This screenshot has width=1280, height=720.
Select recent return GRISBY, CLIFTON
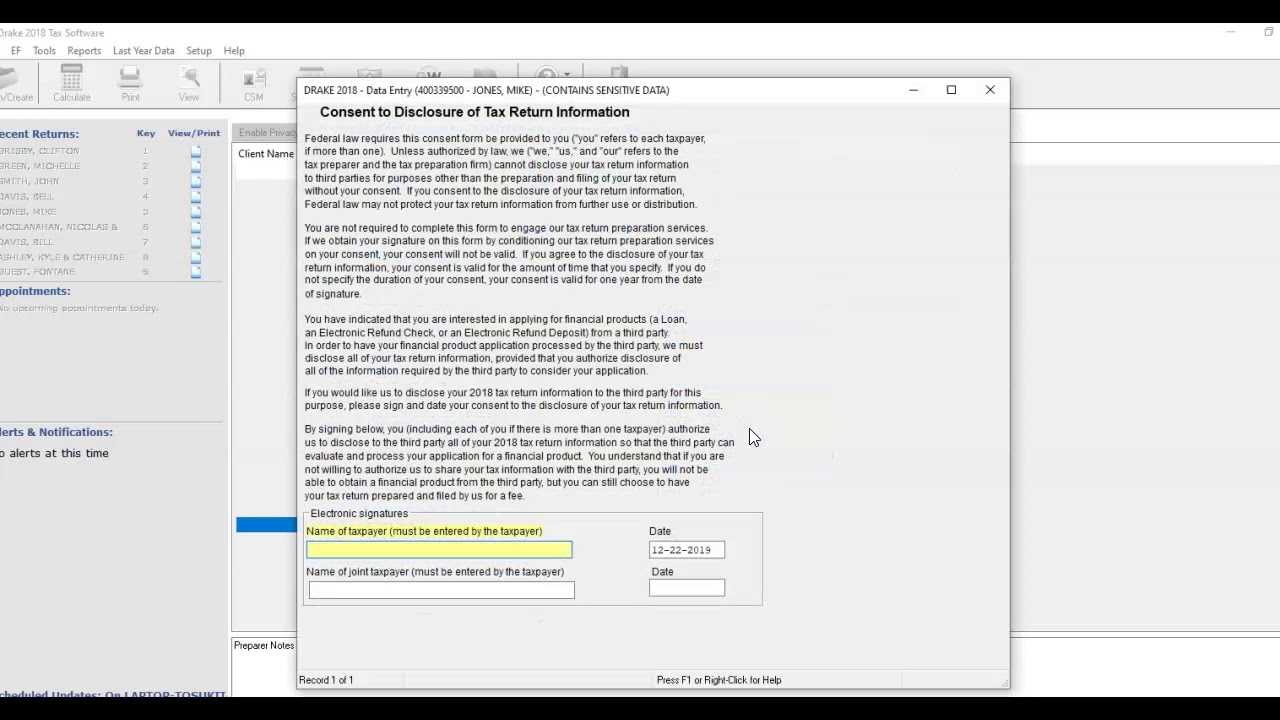click(39, 151)
